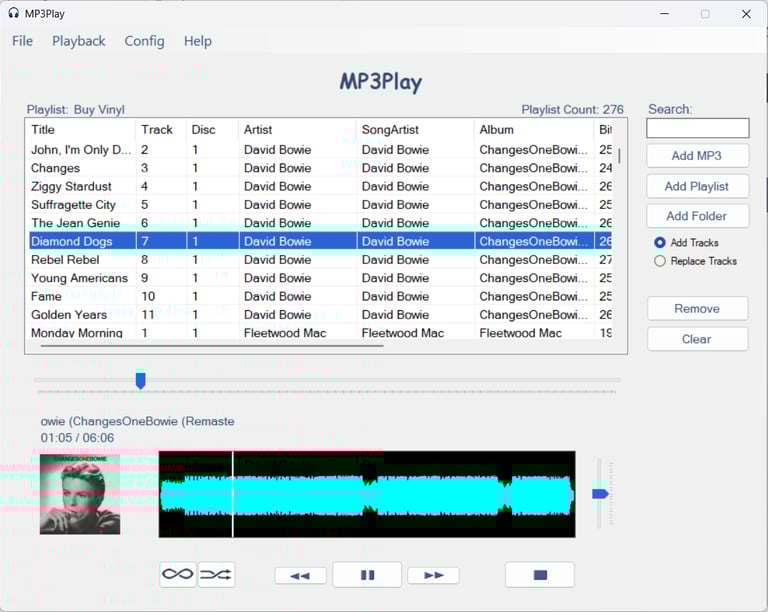Select the highlighted "Diamond Dogs" row
Screen dimensions: 768x612
321,241
